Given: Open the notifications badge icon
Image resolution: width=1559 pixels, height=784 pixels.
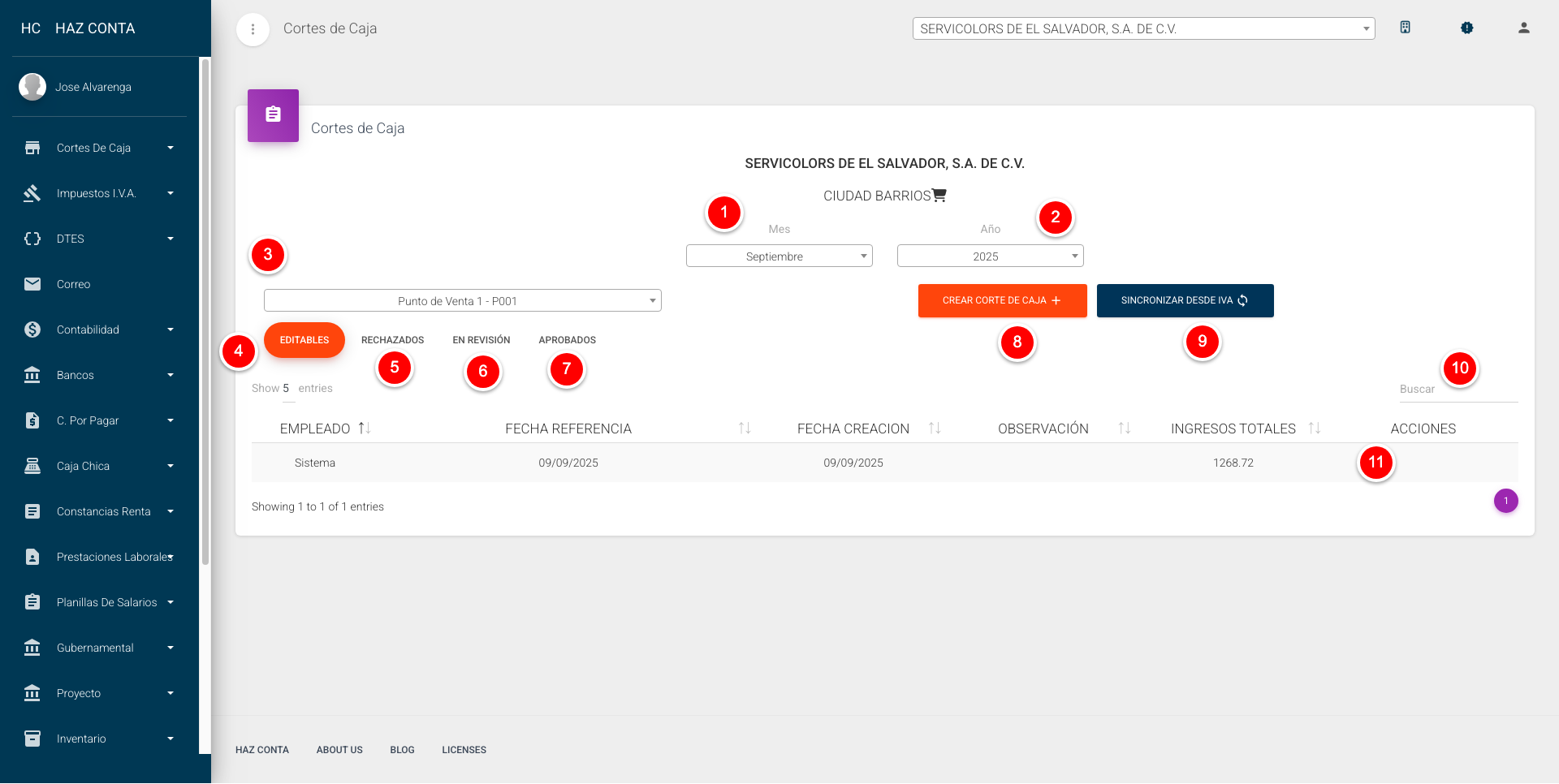Looking at the screenshot, I should click(1466, 28).
